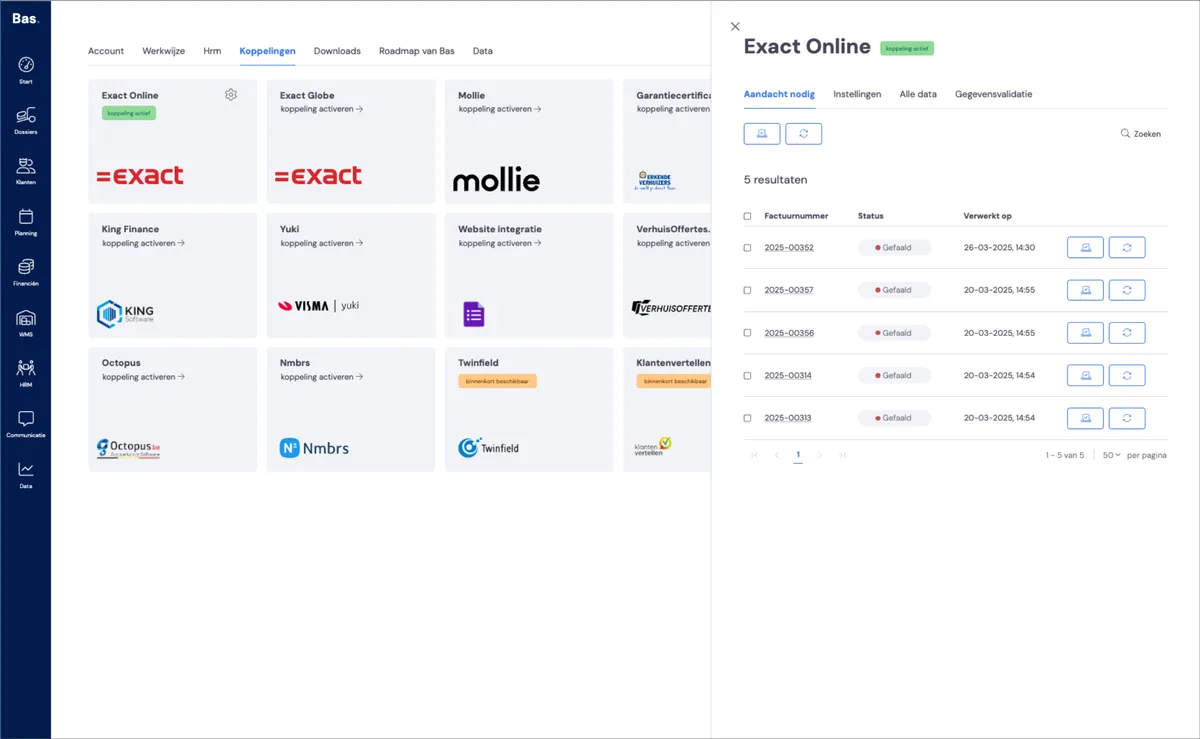The image size is (1200, 739).
Task: Open Data charts in the sidebar
Action: (26, 474)
